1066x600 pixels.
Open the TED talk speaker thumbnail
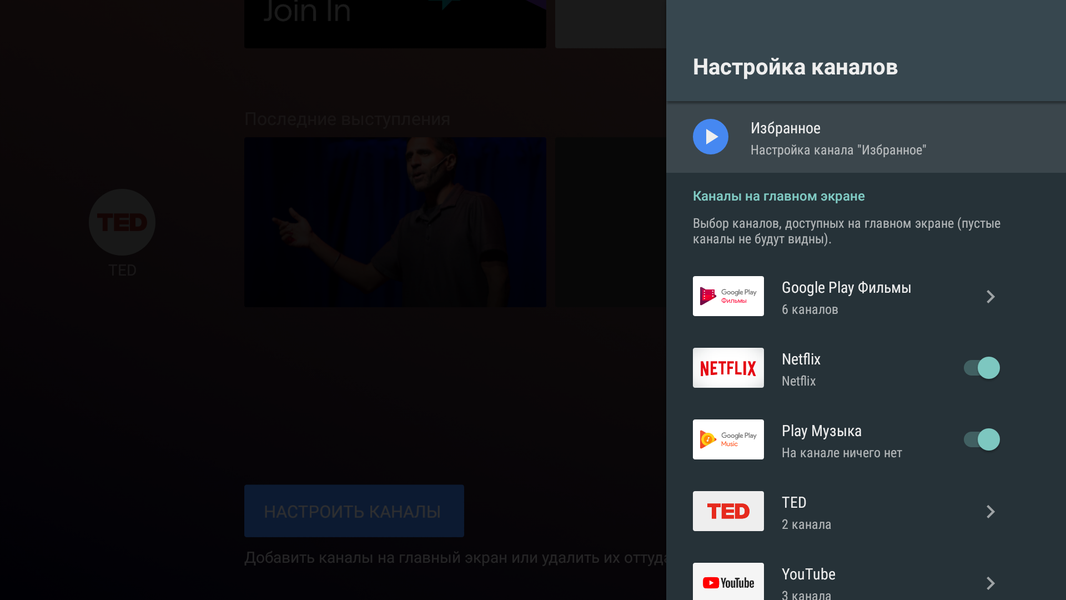pos(395,222)
